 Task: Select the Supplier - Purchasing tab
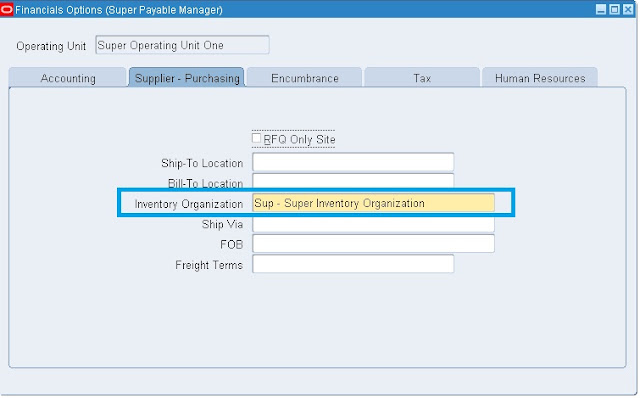187,78
